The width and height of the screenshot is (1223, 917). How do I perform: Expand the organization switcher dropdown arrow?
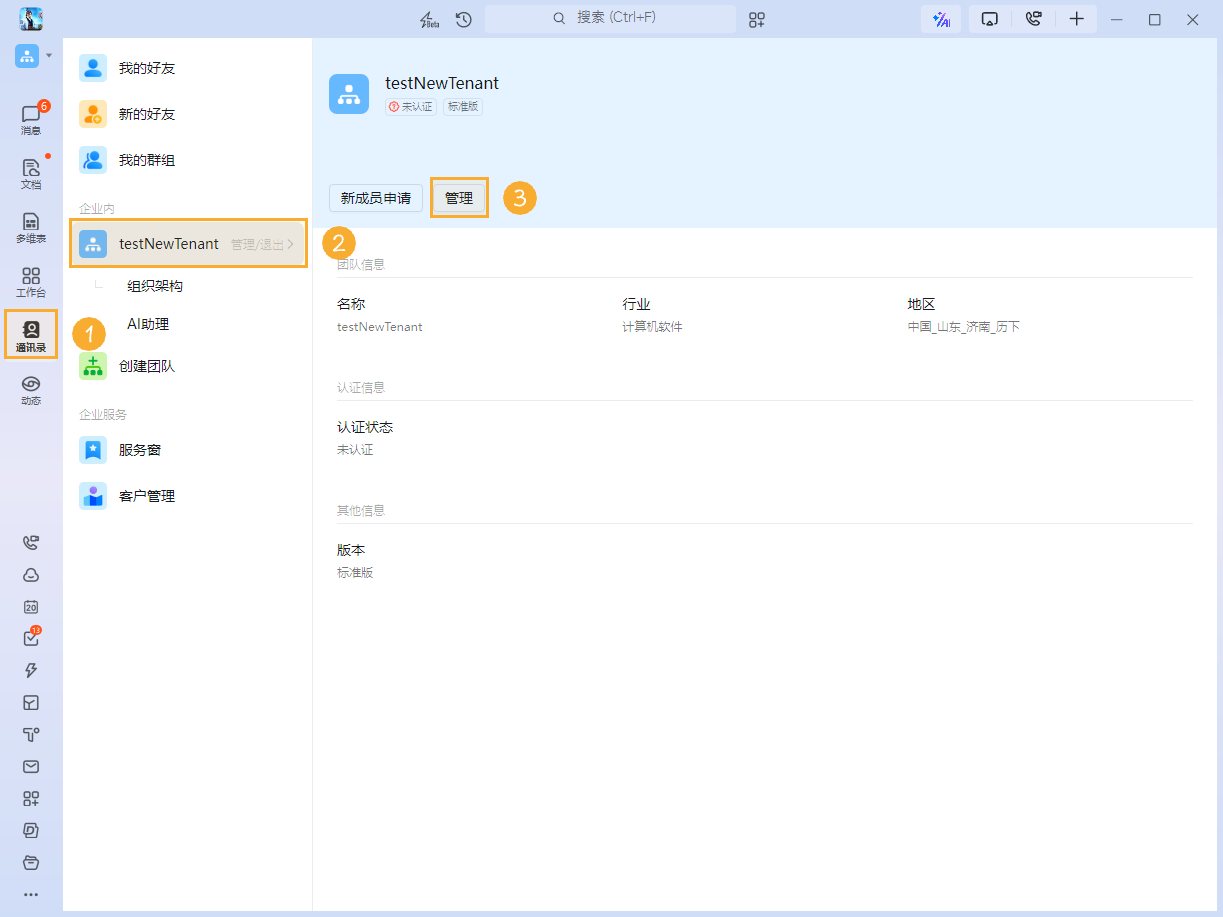pos(49,56)
